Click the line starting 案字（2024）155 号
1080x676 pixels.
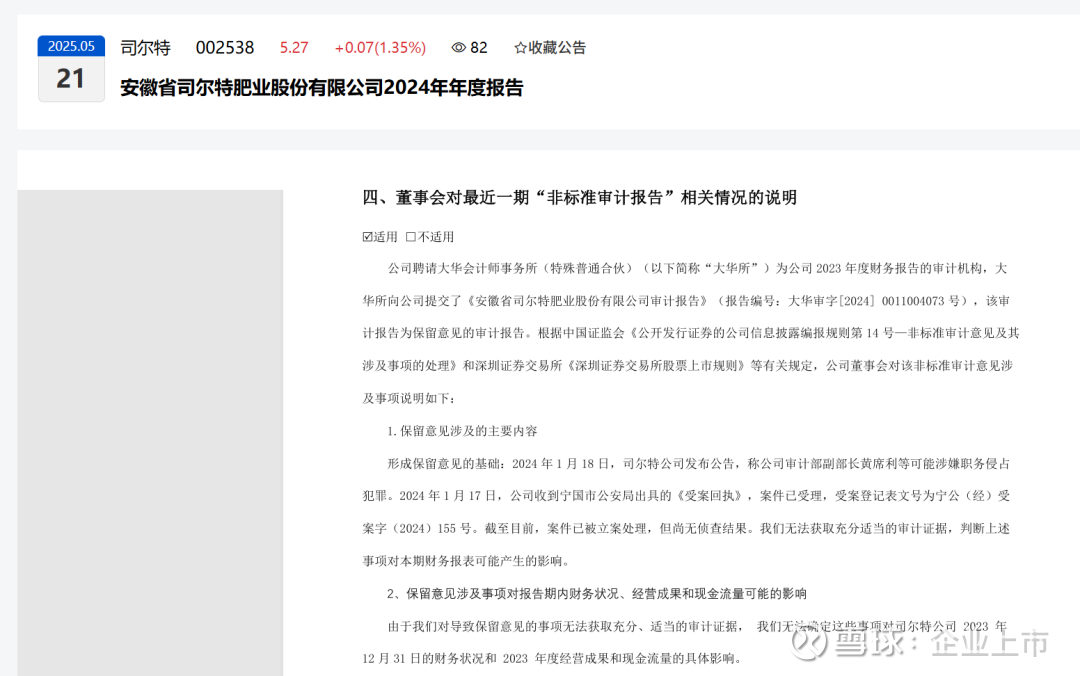[x=686, y=529]
